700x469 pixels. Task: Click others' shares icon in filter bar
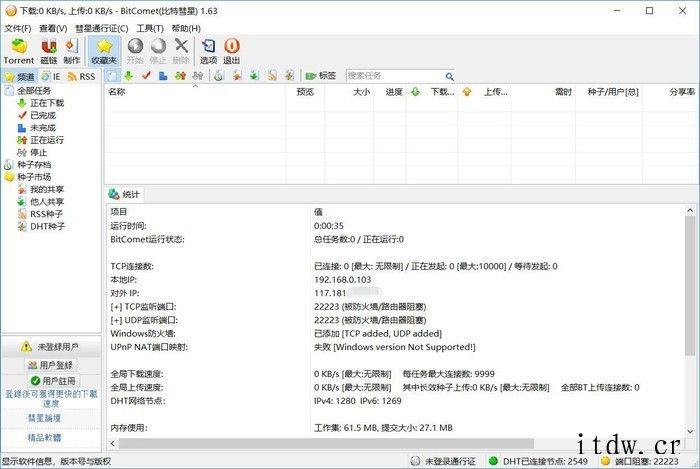[x=254, y=76]
